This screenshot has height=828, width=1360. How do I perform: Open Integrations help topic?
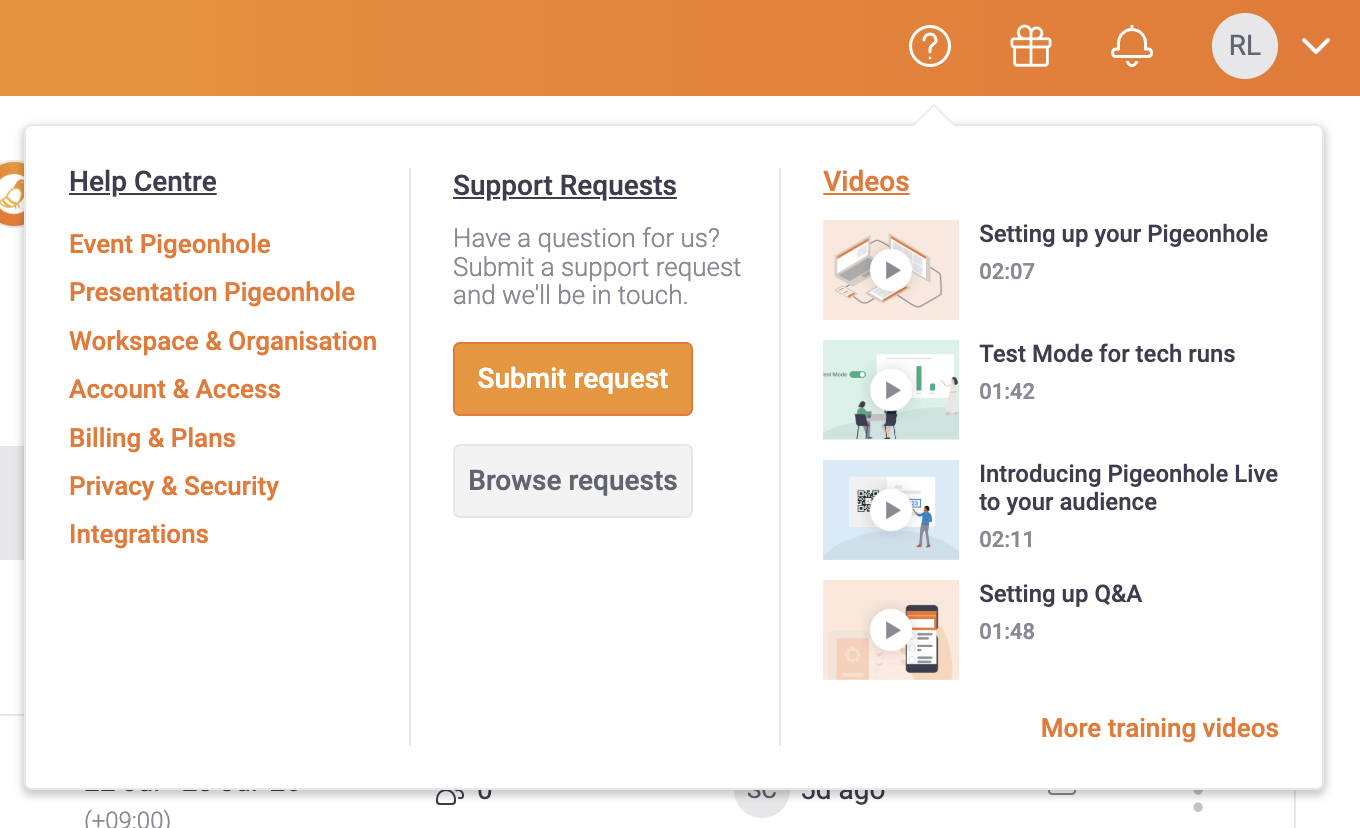pos(139,534)
